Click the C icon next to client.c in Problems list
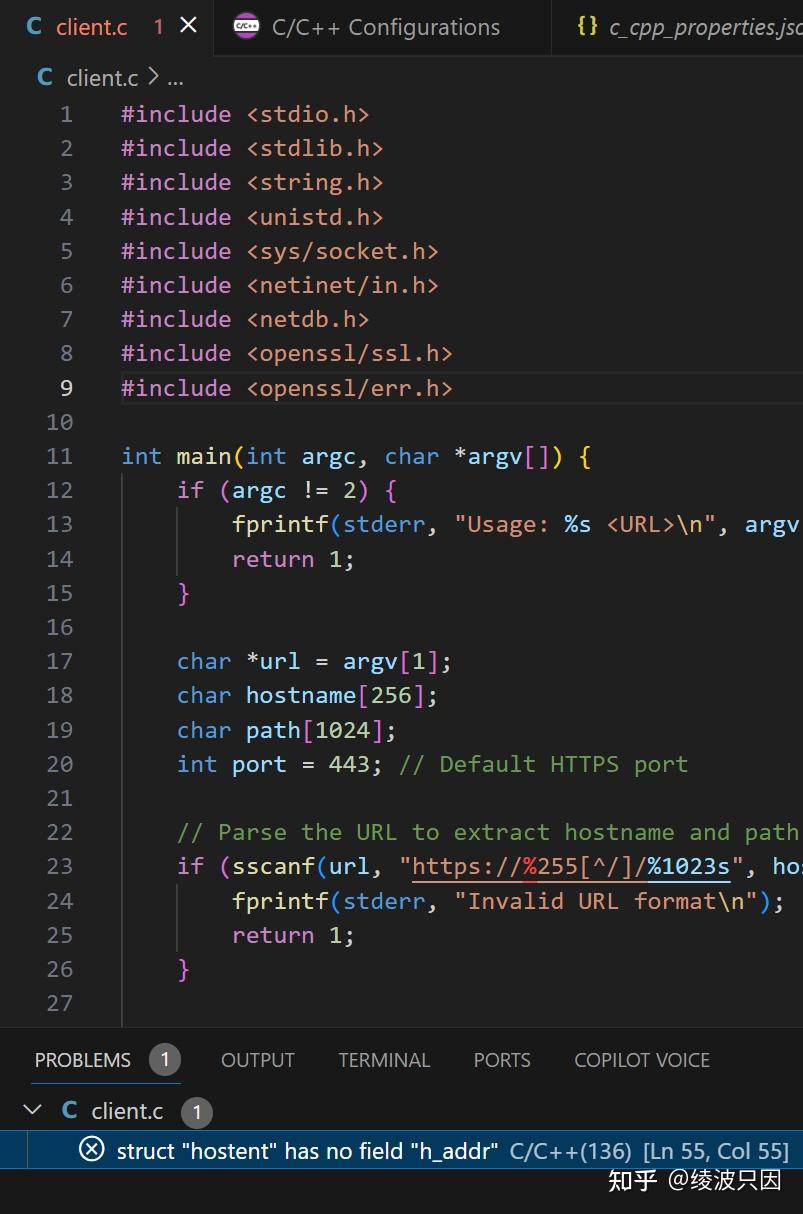The width and height of the screenshot is (803, 1214). 69,1110
